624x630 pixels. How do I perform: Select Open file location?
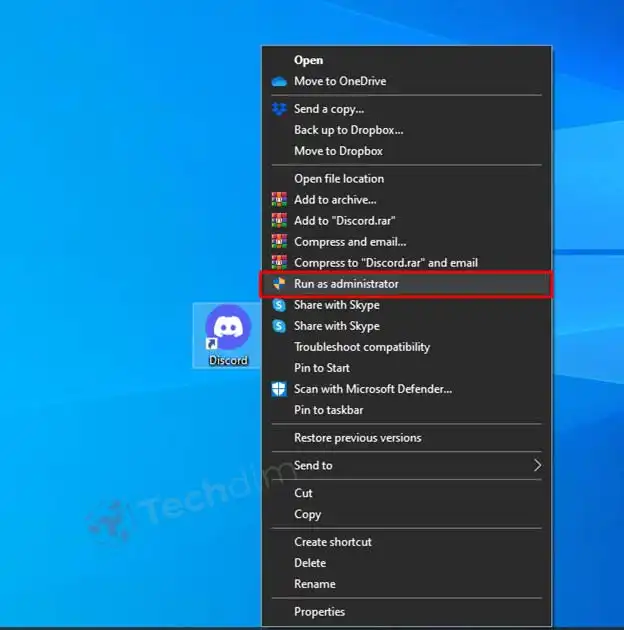(x=338, y=179)
